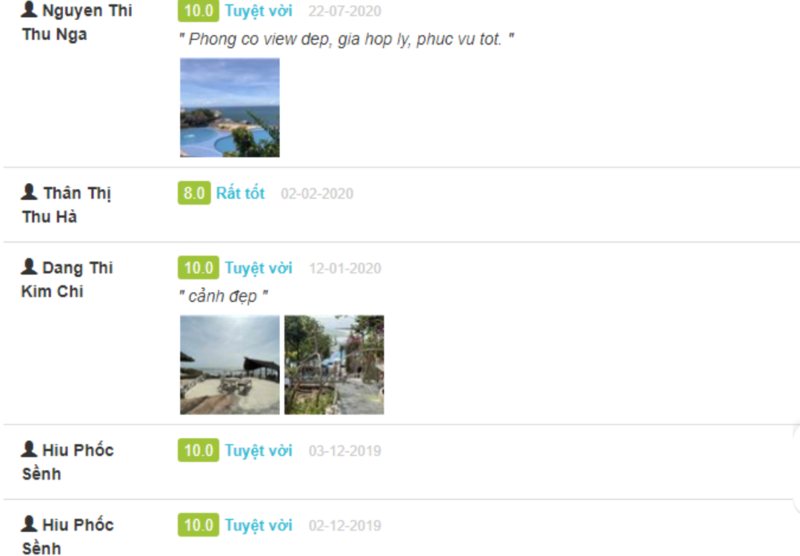Screen dimensions: 800x556
Task: Click the user icon of the 02-12-2019 reviewer
Action: point(29,523)
